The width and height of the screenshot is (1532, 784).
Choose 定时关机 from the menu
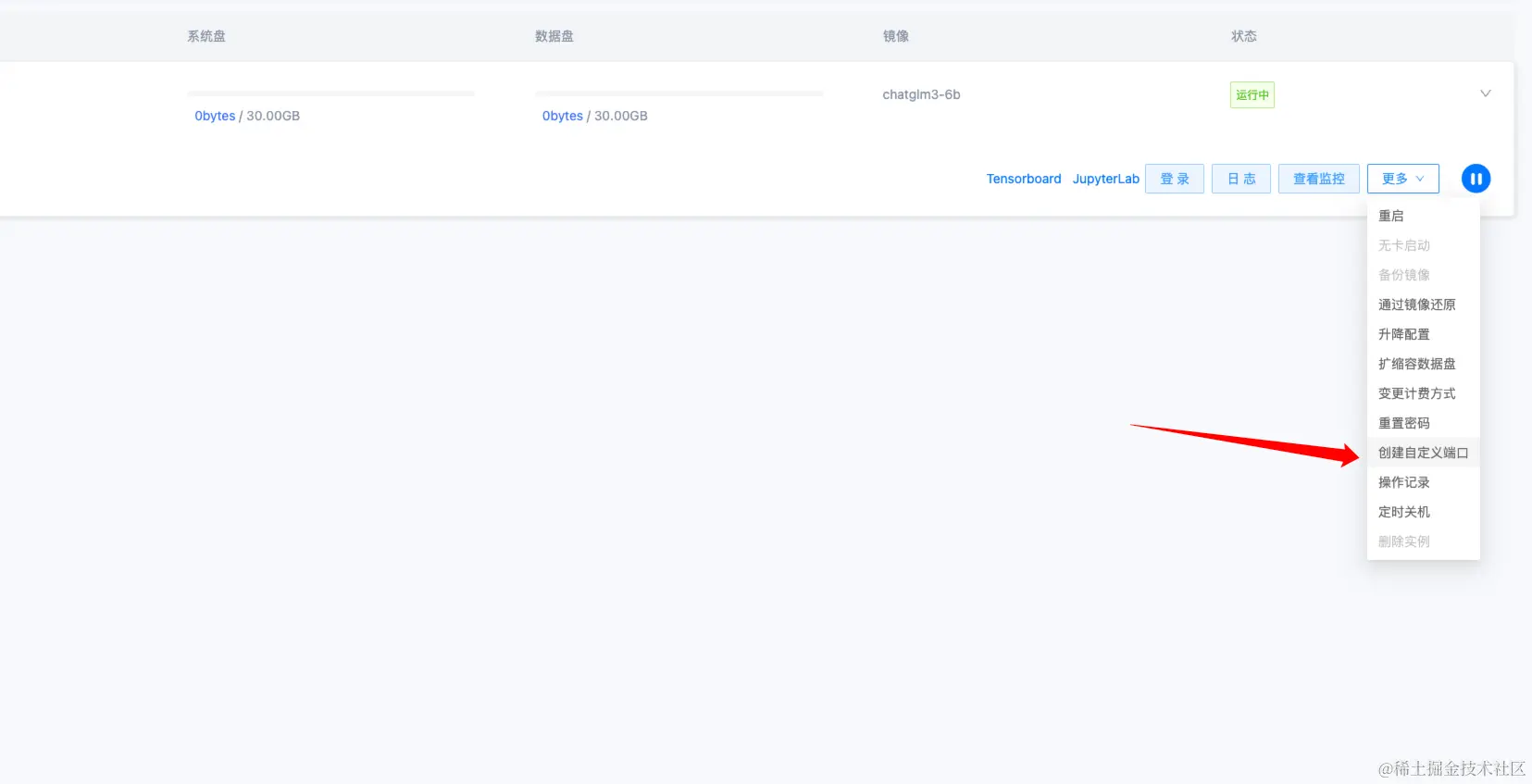coord(1424,512)
